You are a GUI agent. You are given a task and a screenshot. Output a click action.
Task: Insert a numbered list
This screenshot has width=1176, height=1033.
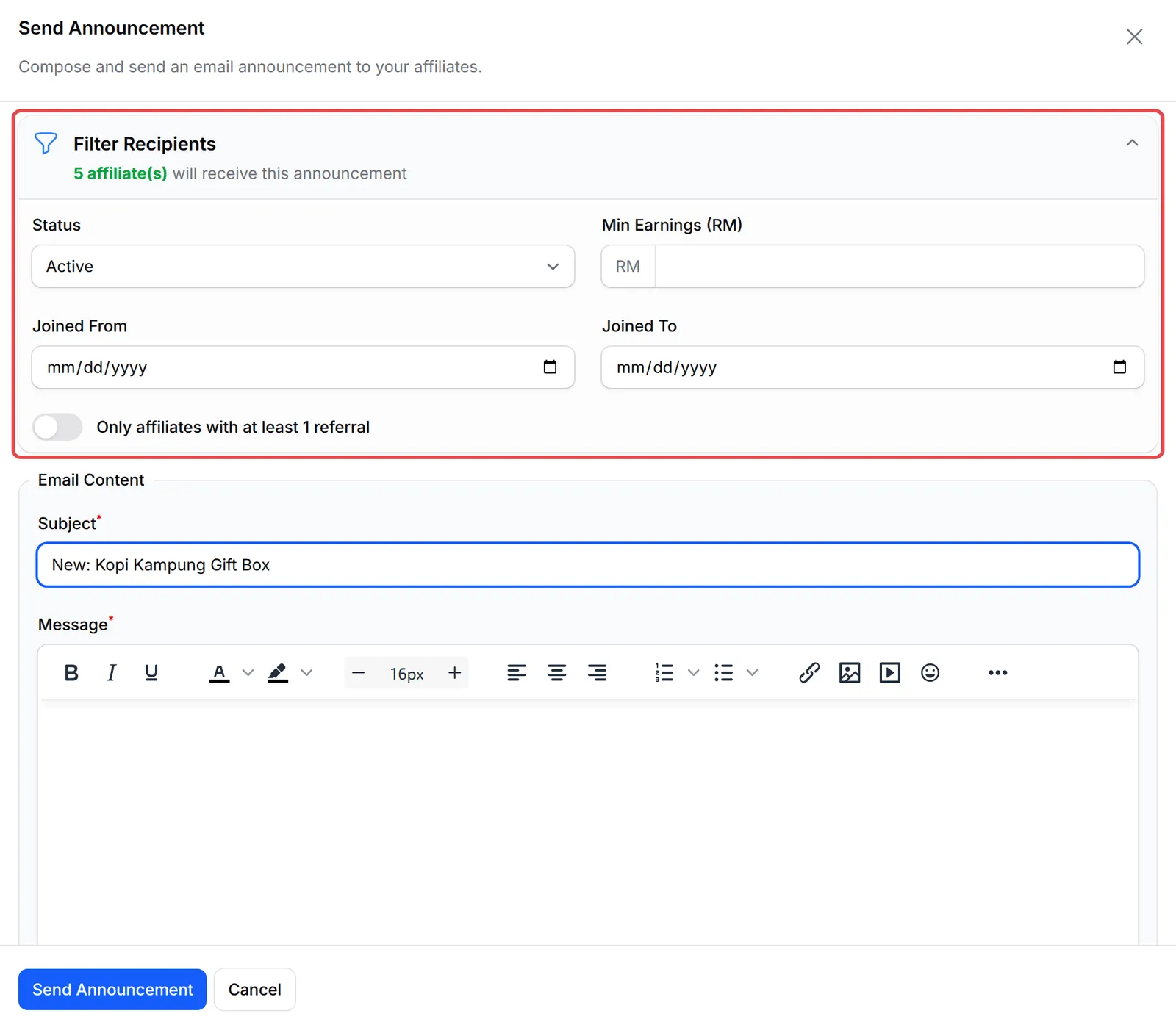[x=664, y=672]
